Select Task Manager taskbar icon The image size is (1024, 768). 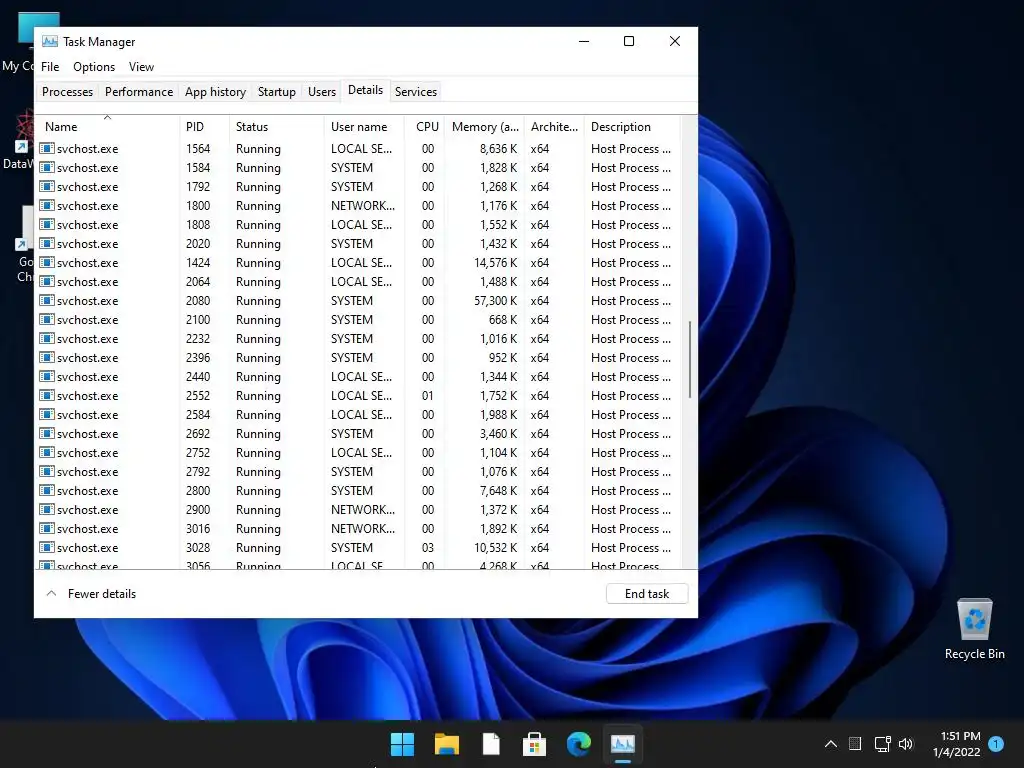click(622, 744)
